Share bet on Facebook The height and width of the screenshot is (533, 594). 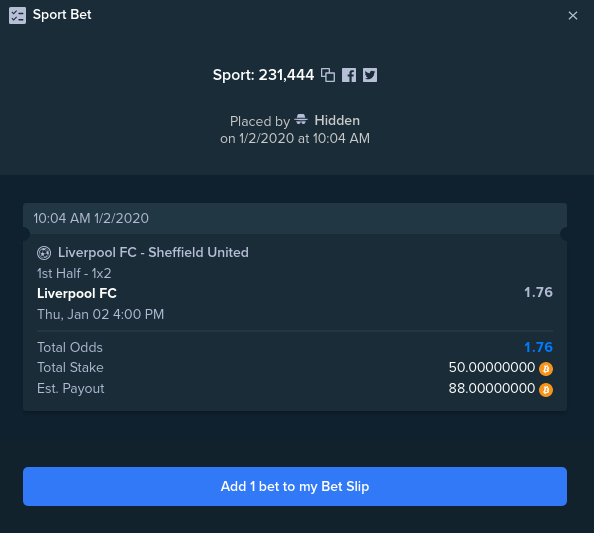[x=349, y=75]
